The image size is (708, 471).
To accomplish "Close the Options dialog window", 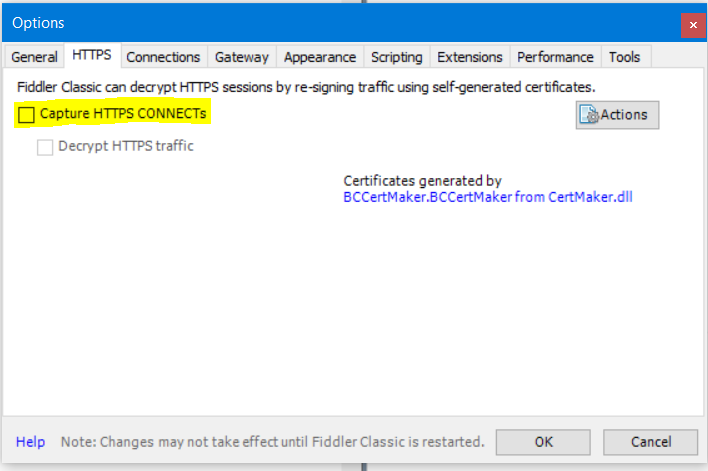I will click(x=692, y=24).
